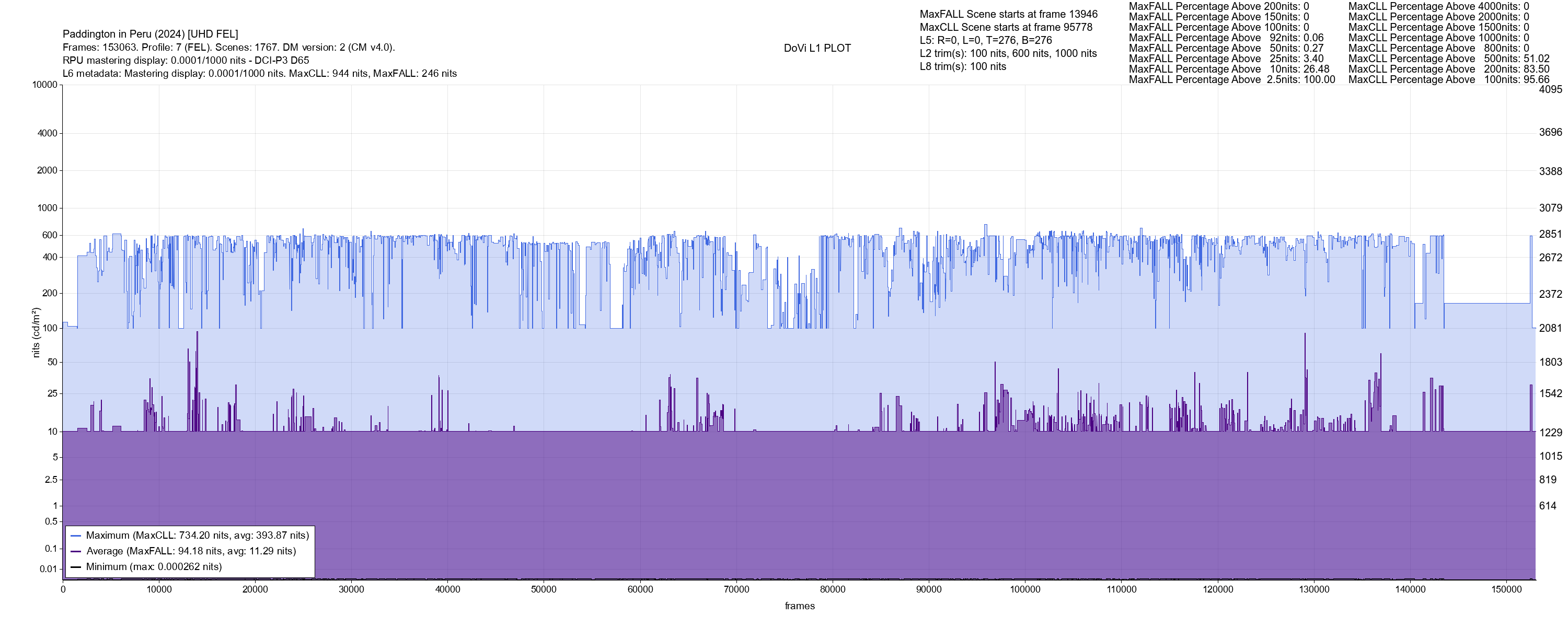Click 'MaxFALL Scene starts at frame 13946' text
The width and height of the screenshot is (1568, 627).
1009,14
